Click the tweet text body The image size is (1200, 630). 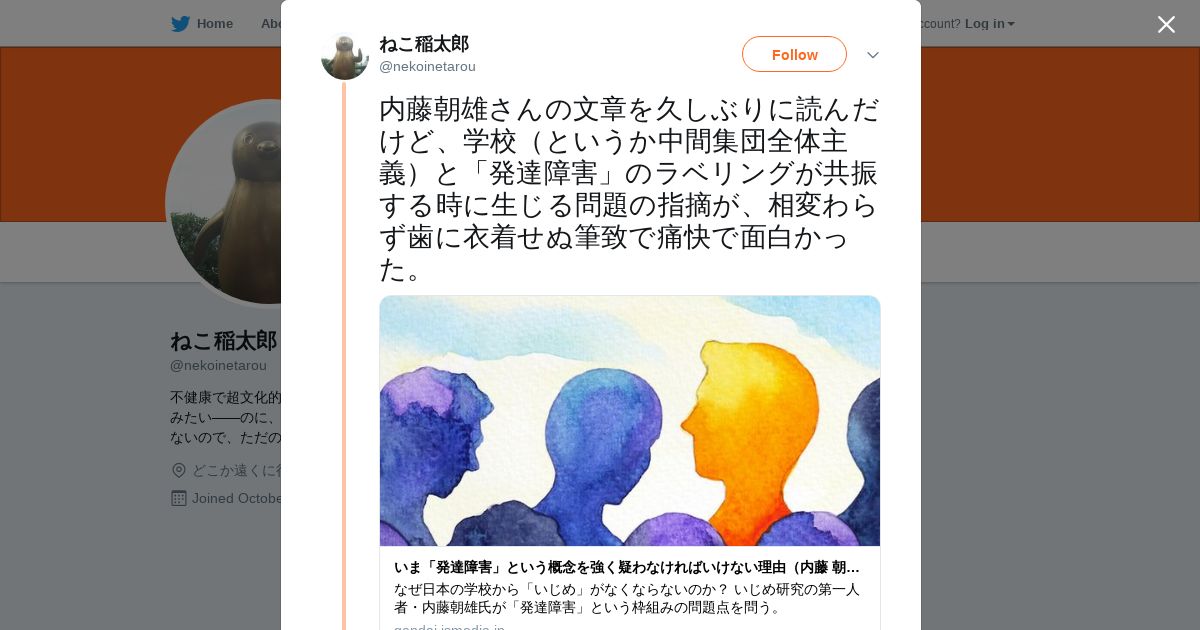[x=629, y=188]
